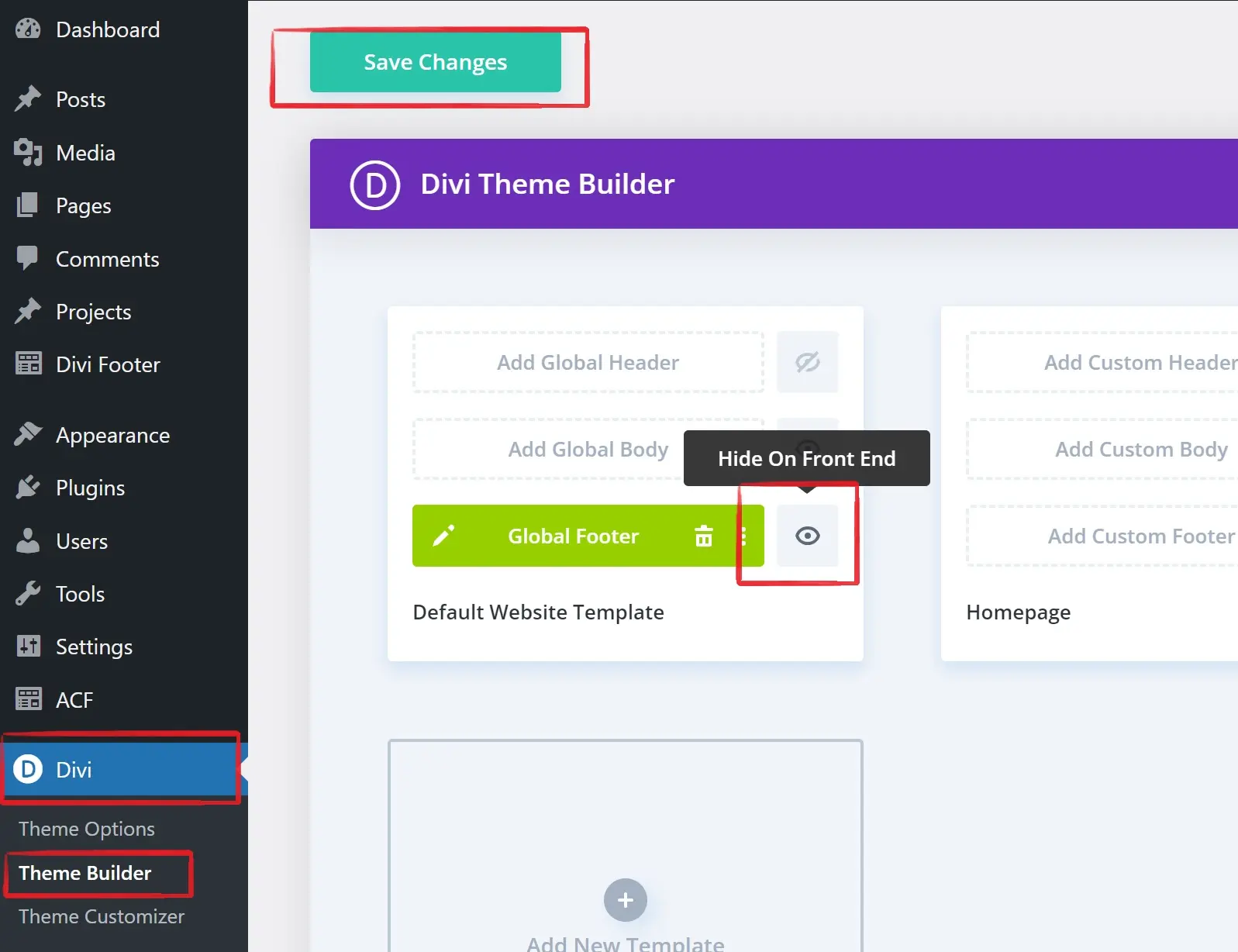Open Plugins menu item
The image size is (1238, 952).
(x=124, y=488)
